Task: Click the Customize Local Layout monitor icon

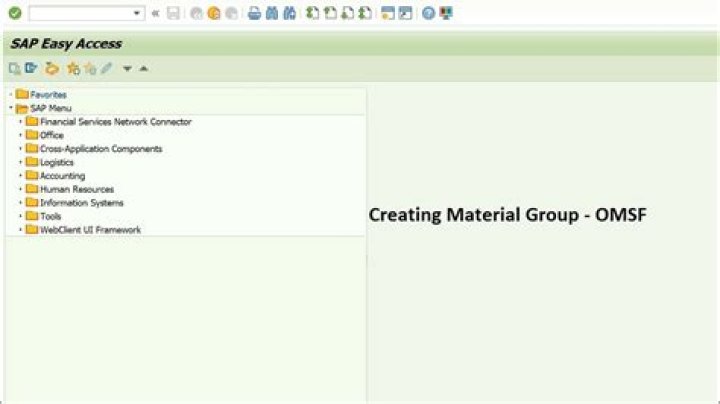Action: tap(445, 14)
